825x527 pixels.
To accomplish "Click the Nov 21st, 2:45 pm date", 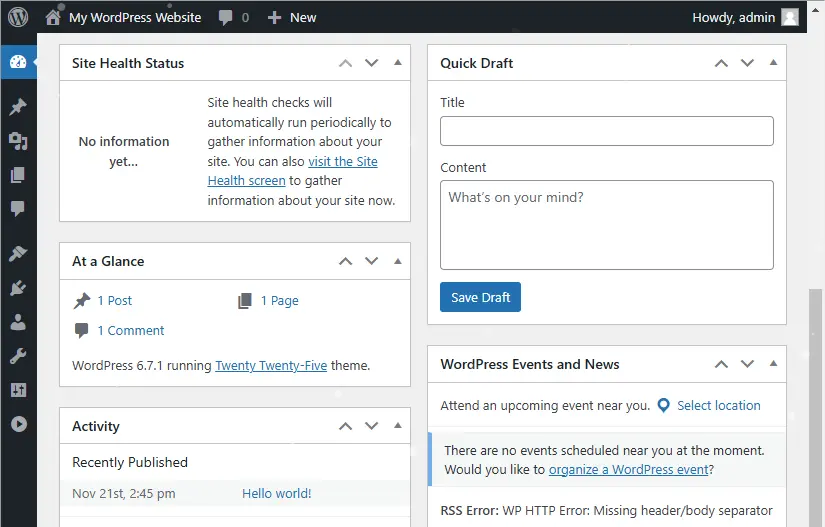I will pos(124,494).
